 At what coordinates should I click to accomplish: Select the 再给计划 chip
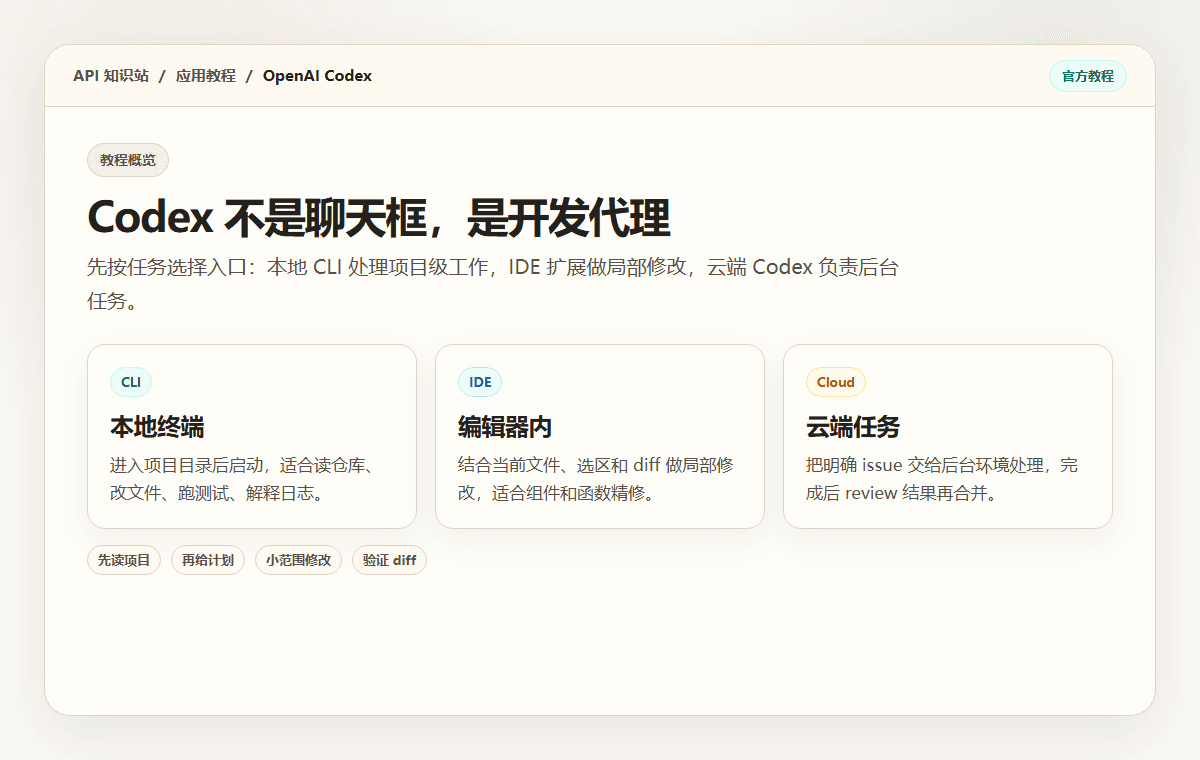pyautogui.click(x=208, y=560)
